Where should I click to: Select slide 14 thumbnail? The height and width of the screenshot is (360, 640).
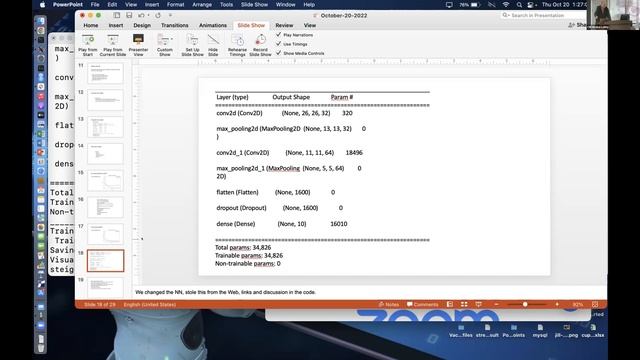coord(105,154)
